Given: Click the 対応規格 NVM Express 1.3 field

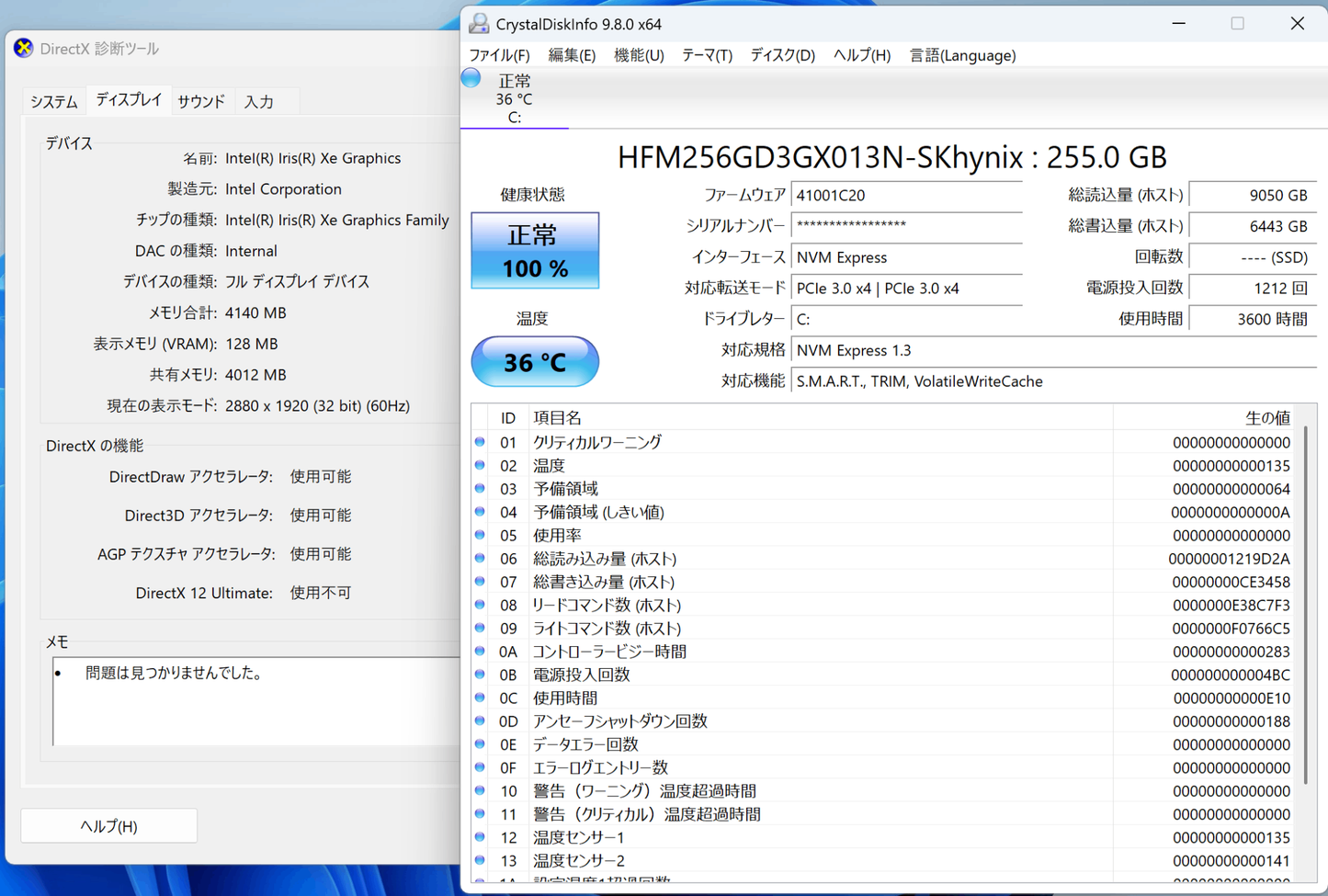Looking at the screenshot, I should point(1054,350).
